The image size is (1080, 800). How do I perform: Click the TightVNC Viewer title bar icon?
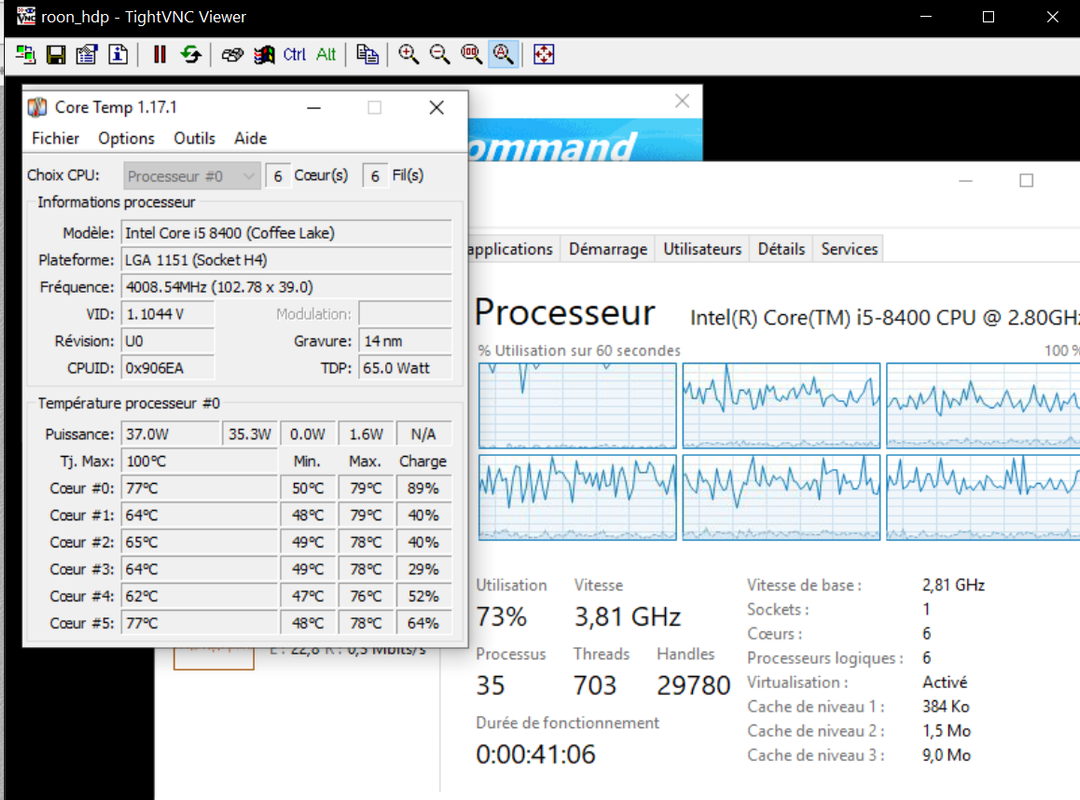tap(25, 16)
